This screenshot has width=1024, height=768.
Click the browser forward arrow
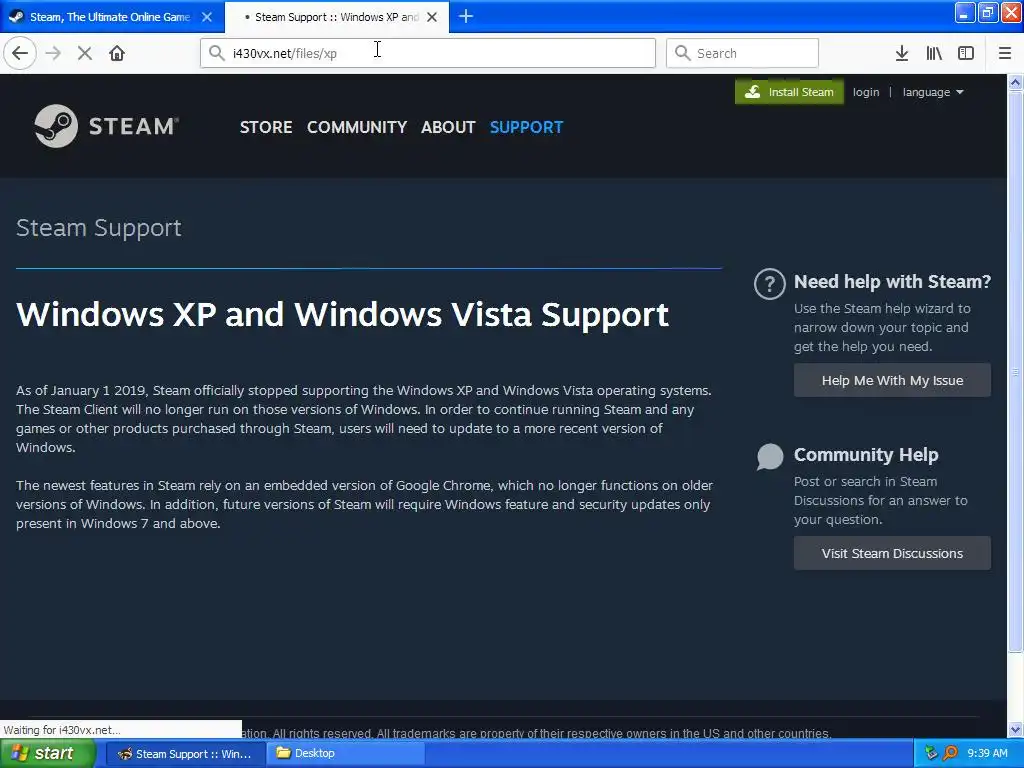pos(53,53)
